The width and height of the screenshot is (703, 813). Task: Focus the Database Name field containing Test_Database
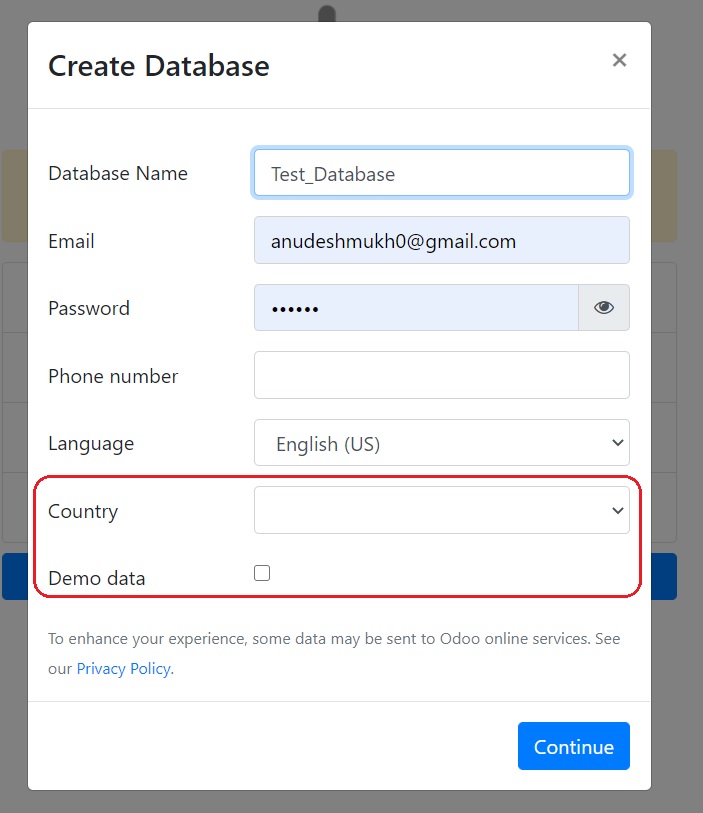coord(442,173)
